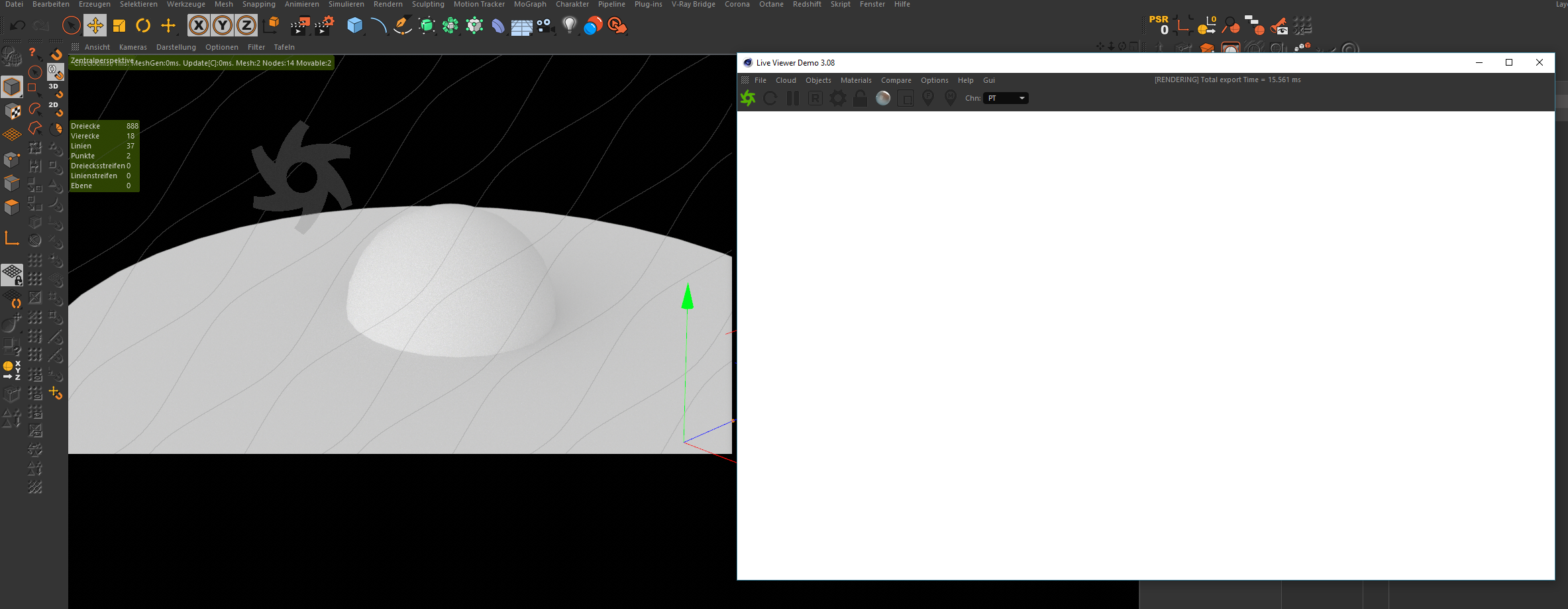
Task: Open the Chn PT kernel dropdown
Action: [1006, 98]
